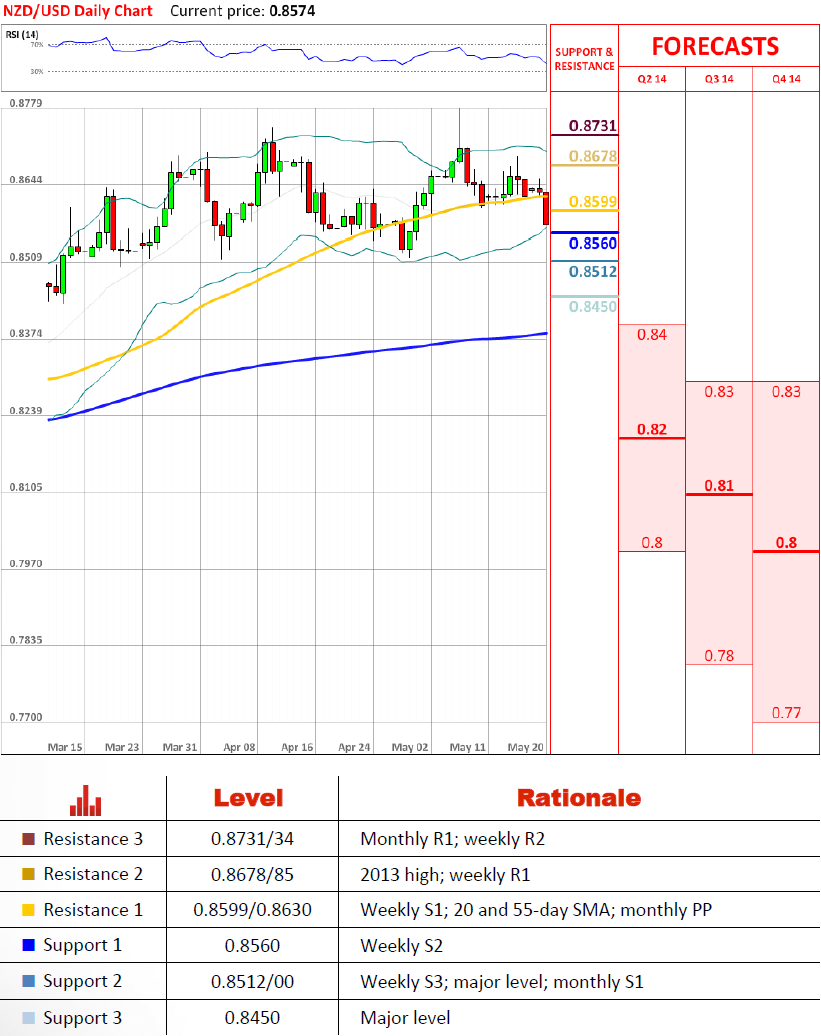Click the Q3 14 lower forecast 0.78
This screenshot has height=1036, width=821.
[719, 656]
